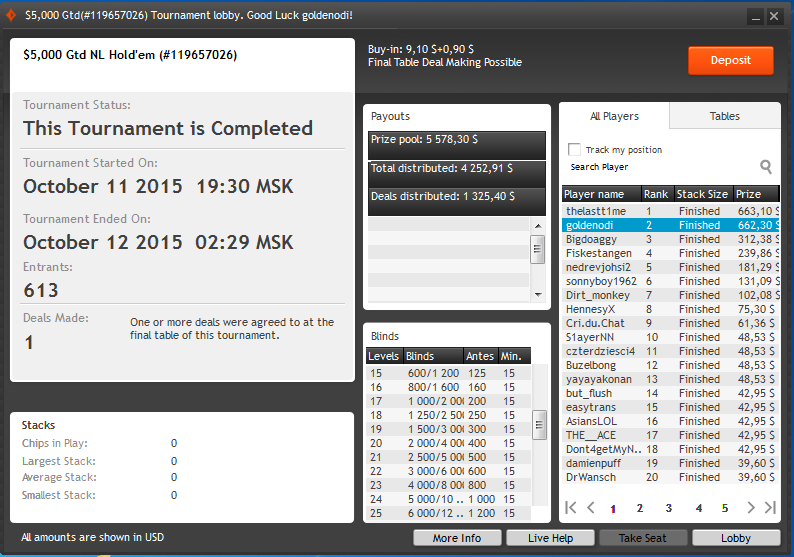Open players page 2
The width and height of the screenshot is (794, 557).
[x=640, y=508]
